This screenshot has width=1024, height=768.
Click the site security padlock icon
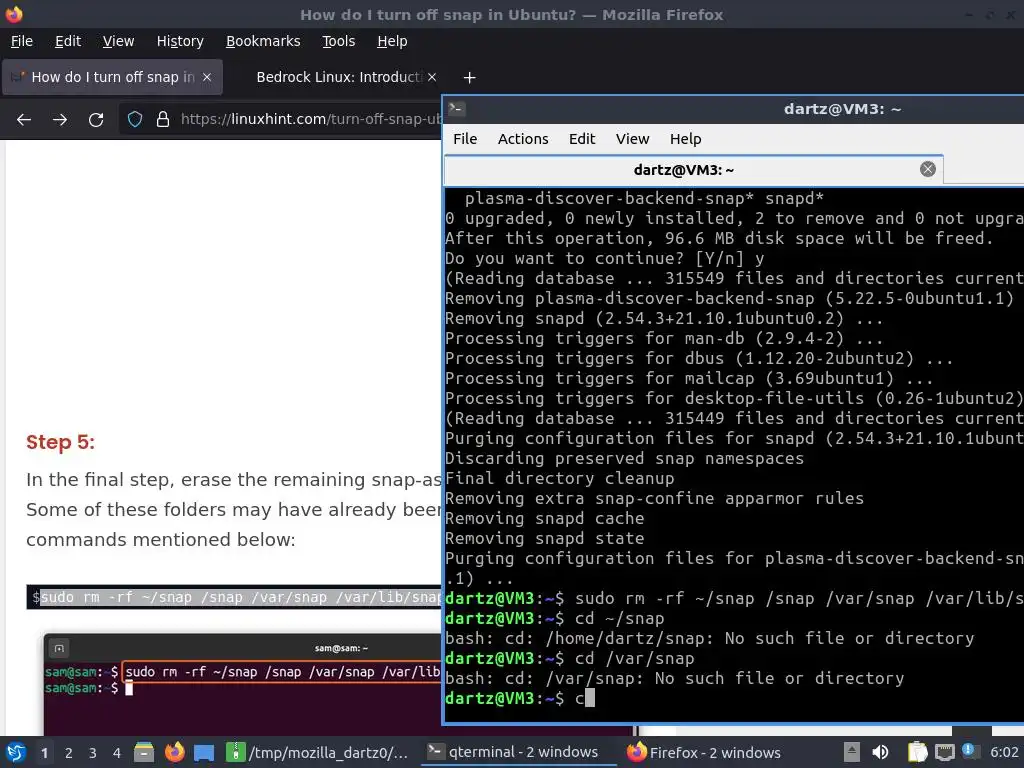(163, 119)
